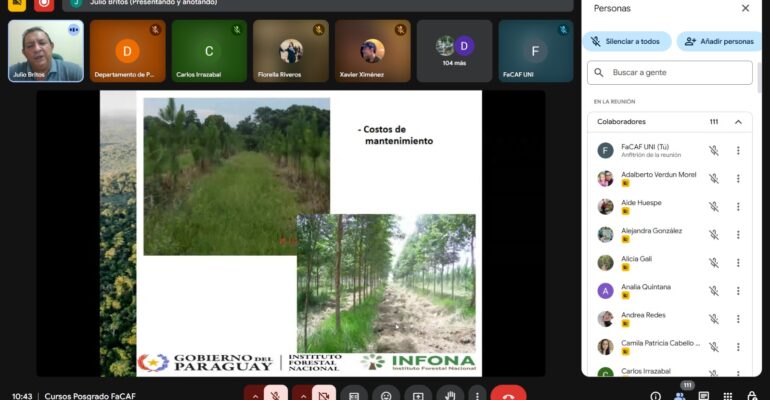Select Julio Britos video tile
The width and height of the screenshot is (770, 400).
point(46,51)
